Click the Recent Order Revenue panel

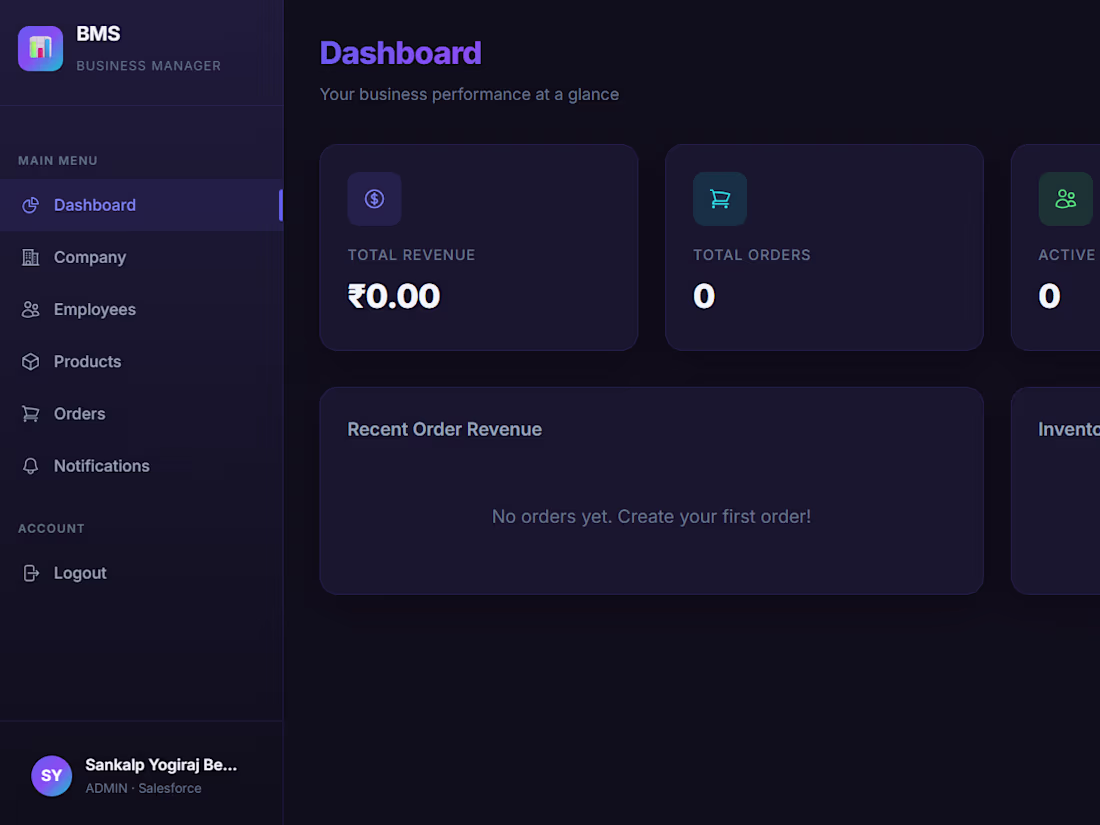click(x=651, y=490)
